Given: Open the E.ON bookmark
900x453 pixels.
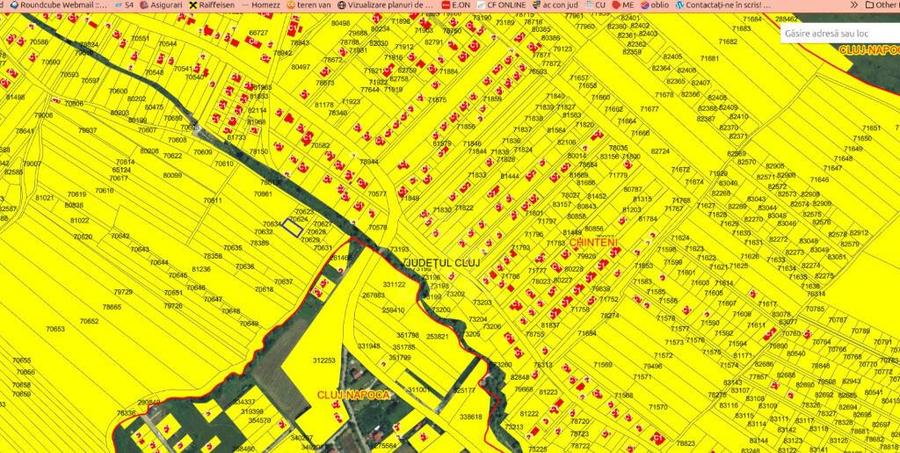Looking at the screenshot, I should tap(459, 5).
